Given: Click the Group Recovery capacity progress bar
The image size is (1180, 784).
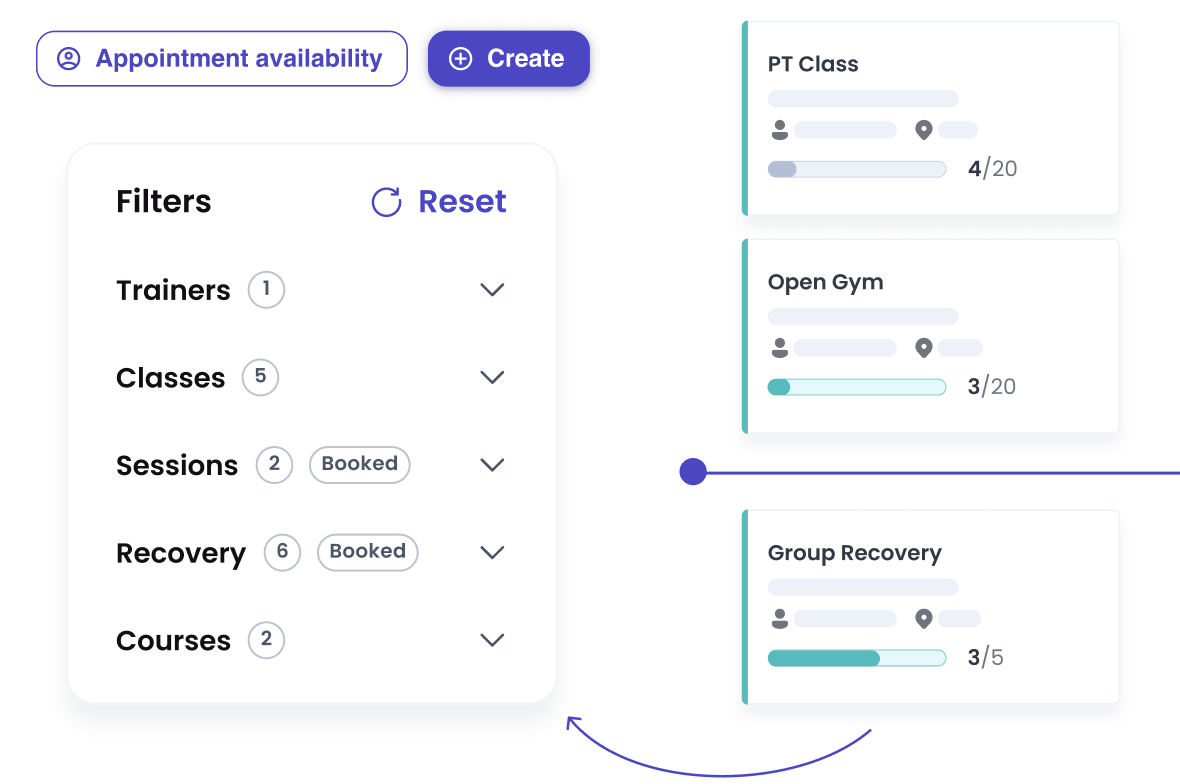Looking at the screenshot, I should click(x=856, y=658).
